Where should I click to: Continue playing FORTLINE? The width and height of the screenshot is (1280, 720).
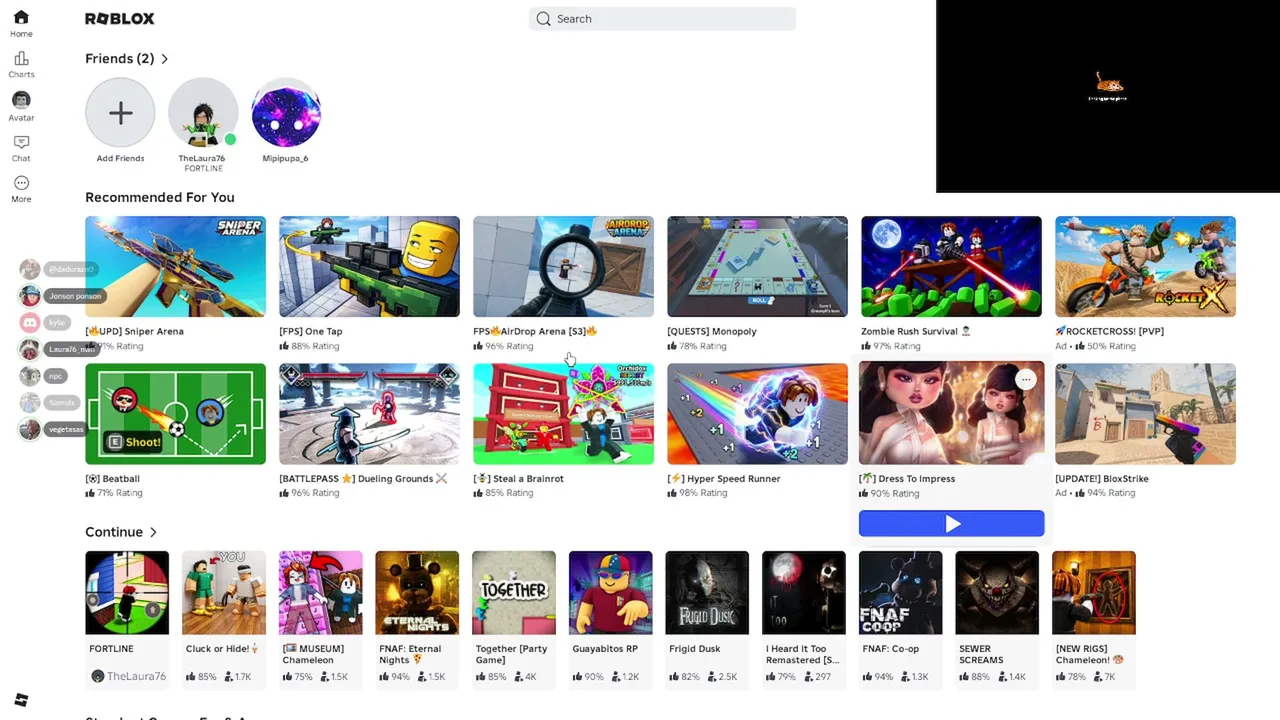(x=127, y=593)
